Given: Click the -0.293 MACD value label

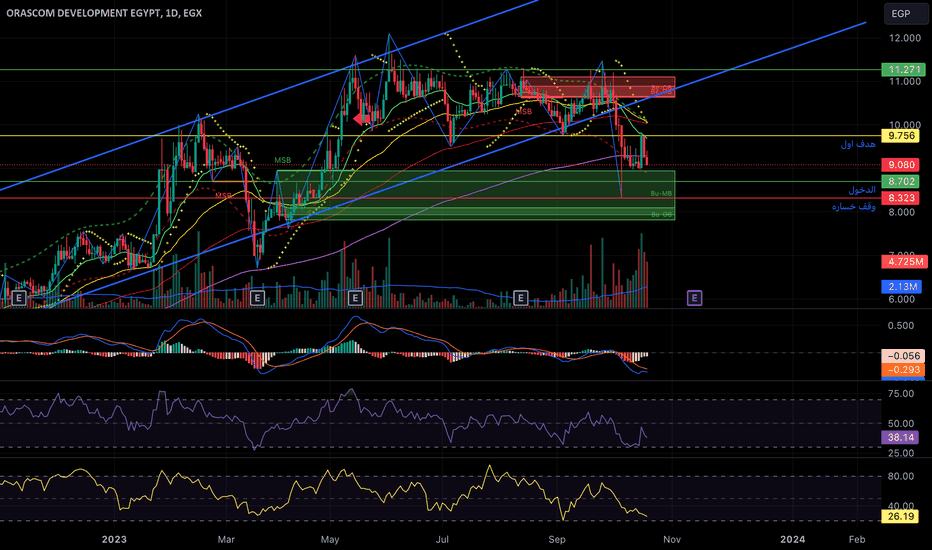Looking at the screenshot, I should (x=903, y=370).
